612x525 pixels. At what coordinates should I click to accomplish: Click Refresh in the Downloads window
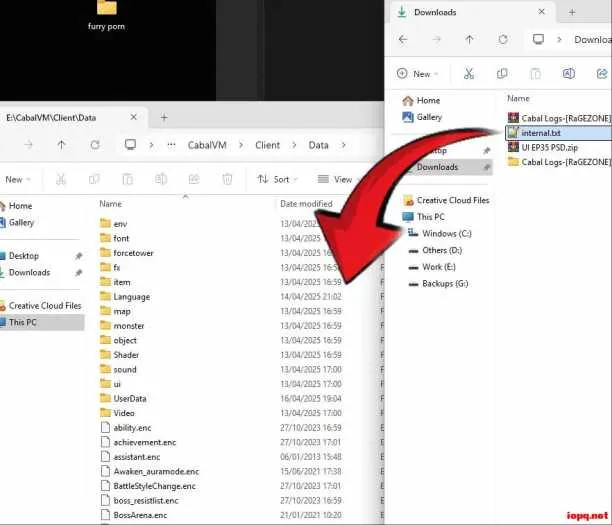(503, 39)
